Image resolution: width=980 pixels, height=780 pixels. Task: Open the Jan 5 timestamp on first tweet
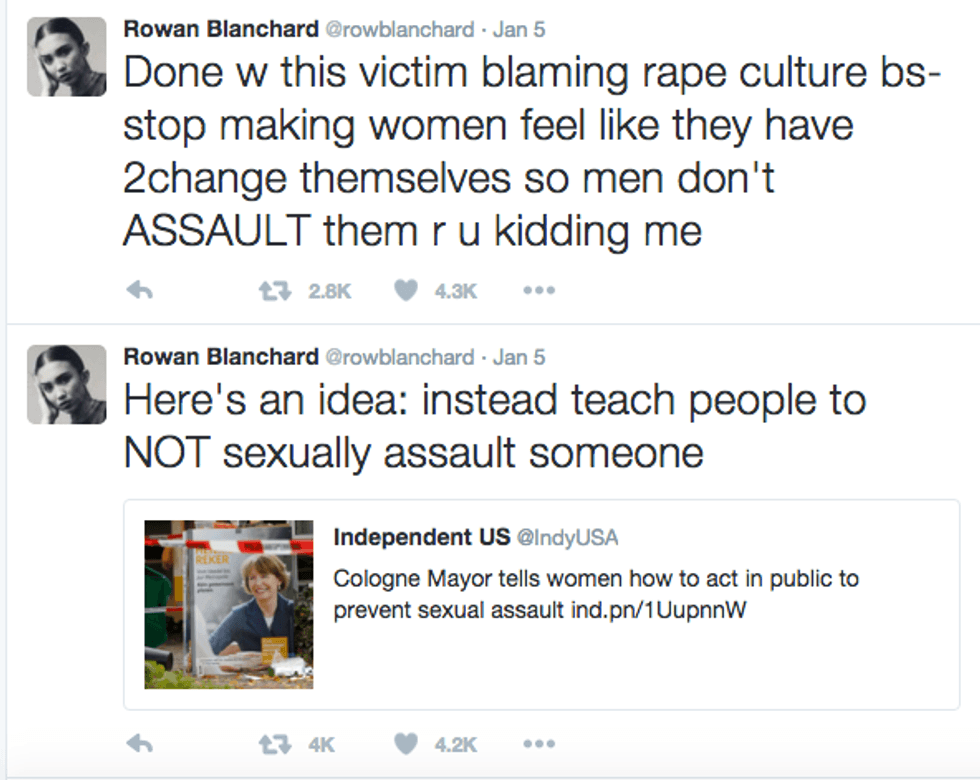click(519, 29)
